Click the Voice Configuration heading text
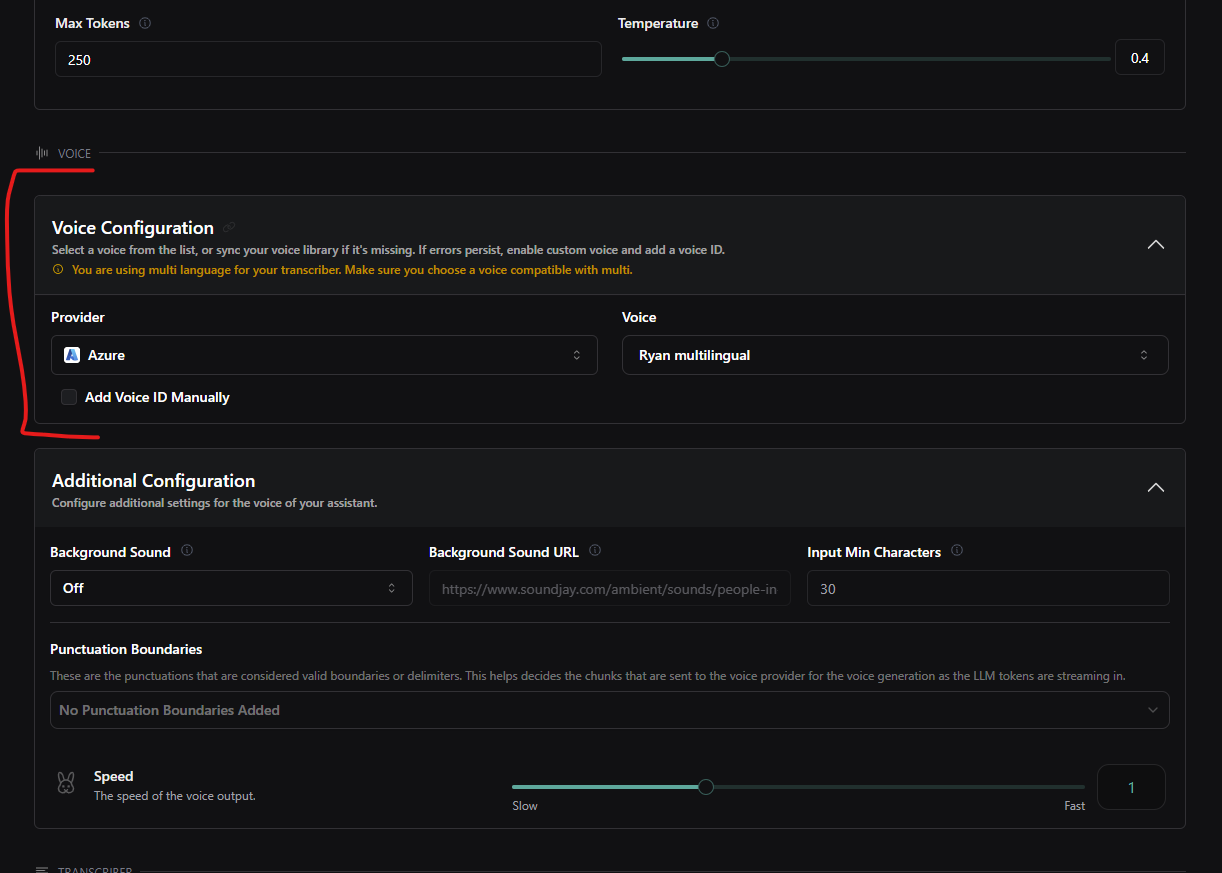The image size is (1222, 873). (133, 228)
